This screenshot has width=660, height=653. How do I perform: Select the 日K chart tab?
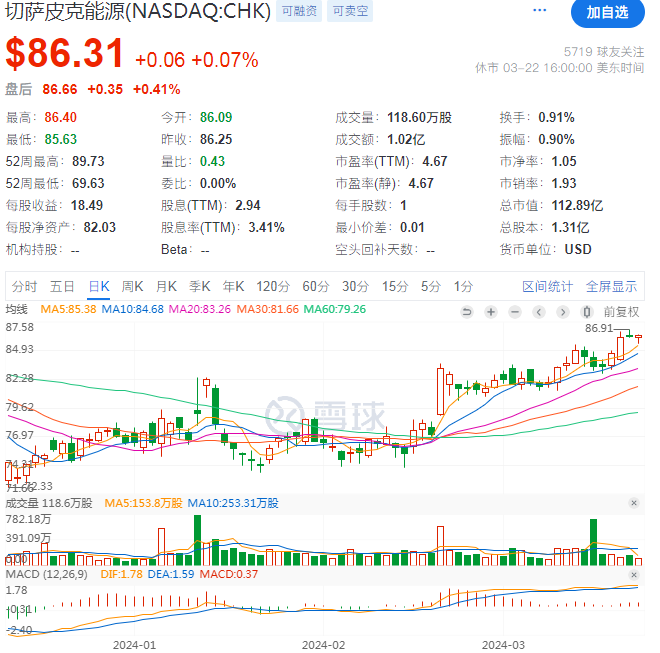tap(99, 287)
